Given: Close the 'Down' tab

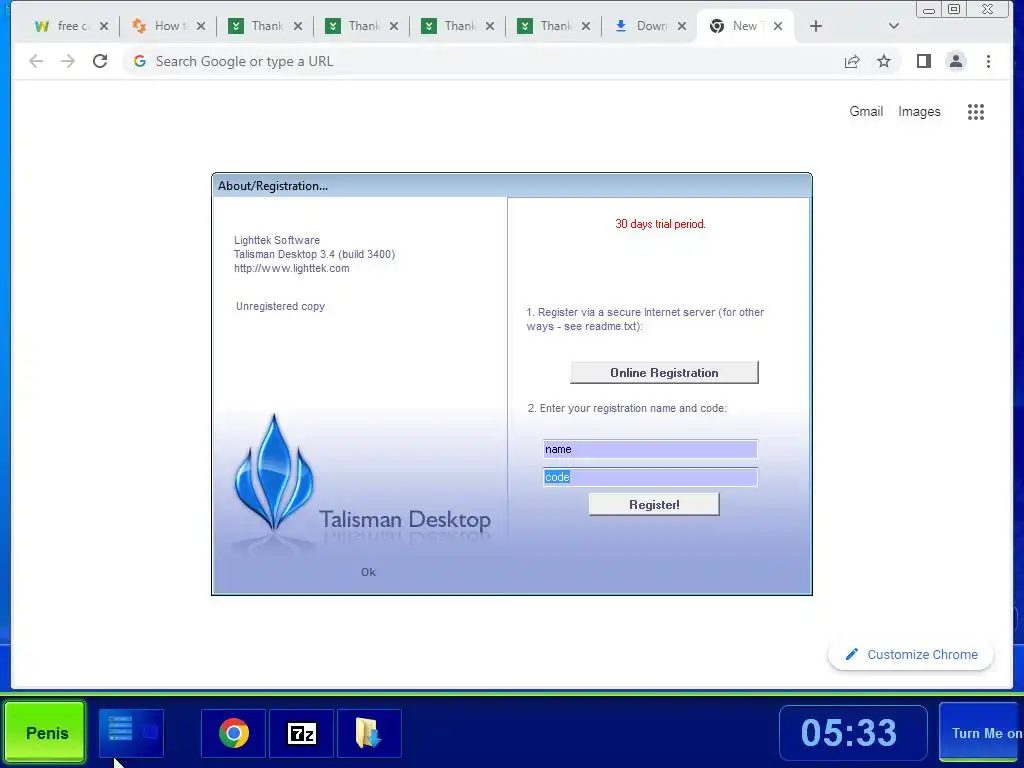Looking at the screenshot, I should [x=682, y=26].
